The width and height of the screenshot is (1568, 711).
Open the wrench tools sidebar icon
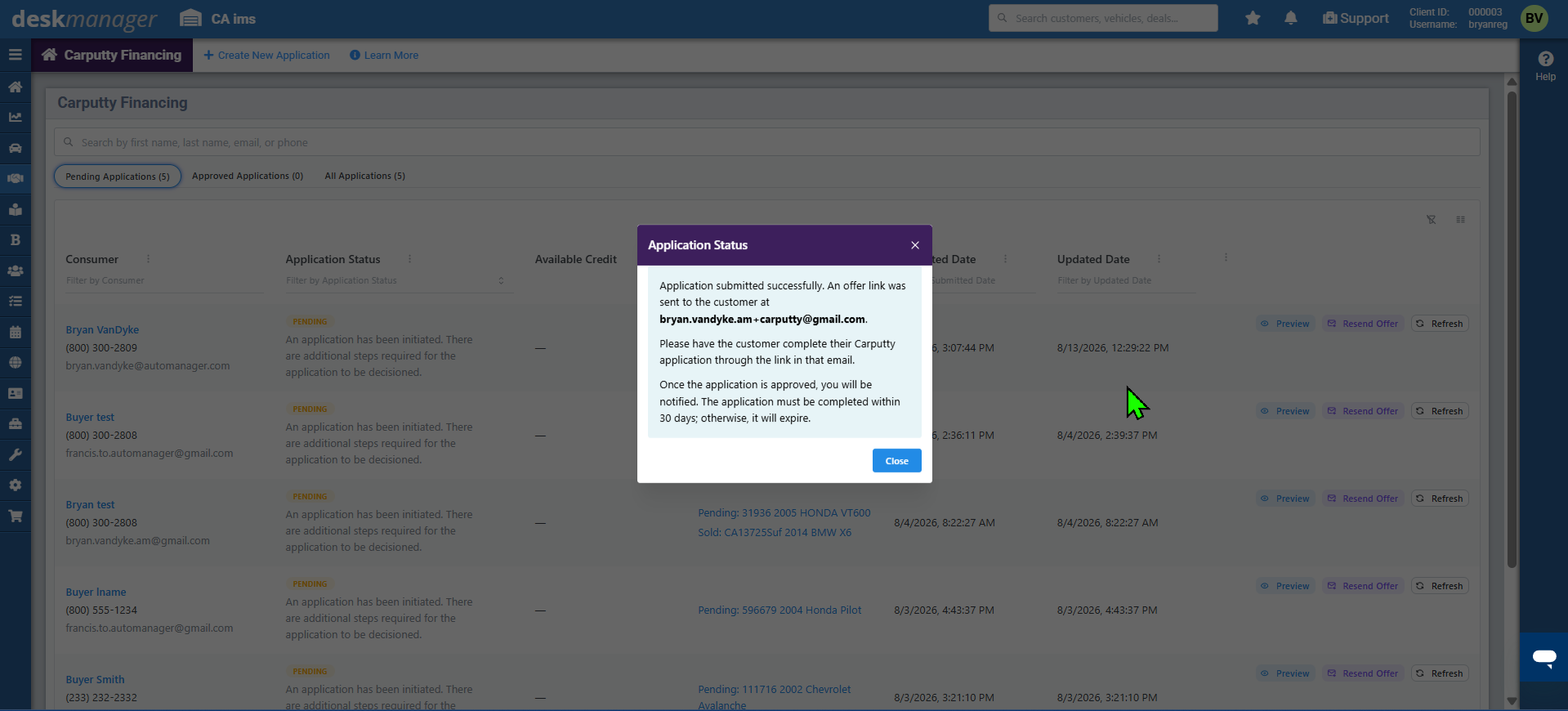pyautogui.click(x=15, y=454)
